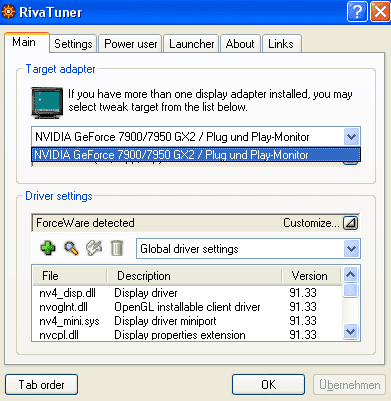Screen dimensions: 391x401
Task: Select the nv4_mini.sys row
Action: pos(188,321)
